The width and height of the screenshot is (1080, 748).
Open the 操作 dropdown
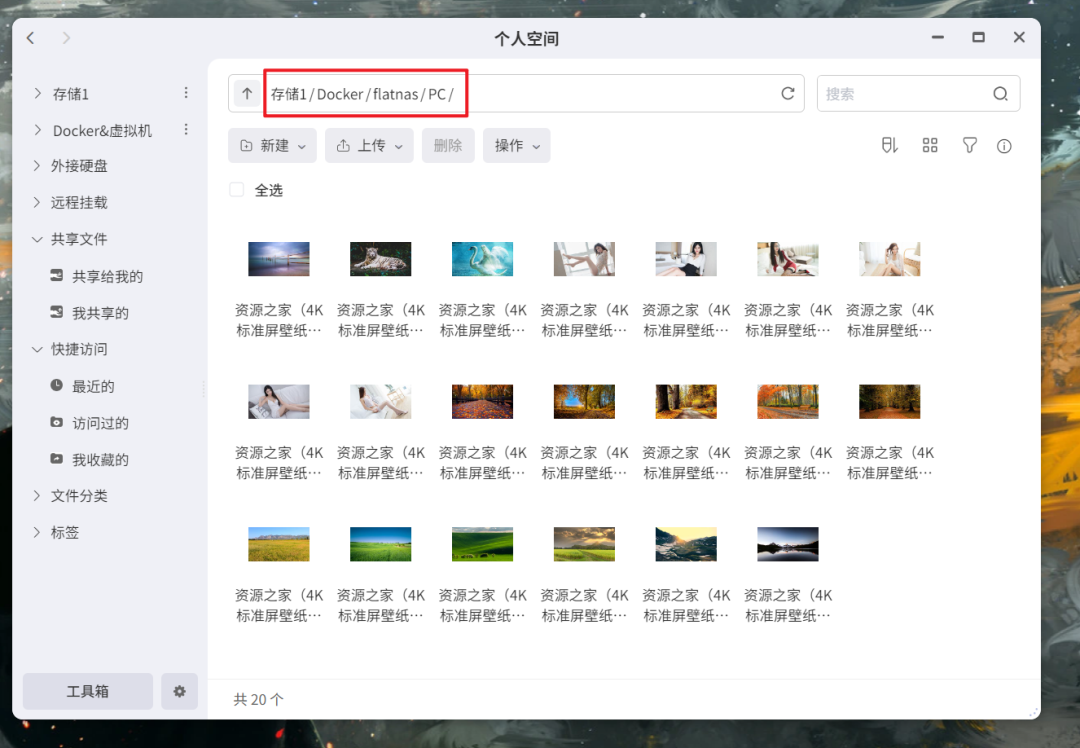tap(517, 145)
